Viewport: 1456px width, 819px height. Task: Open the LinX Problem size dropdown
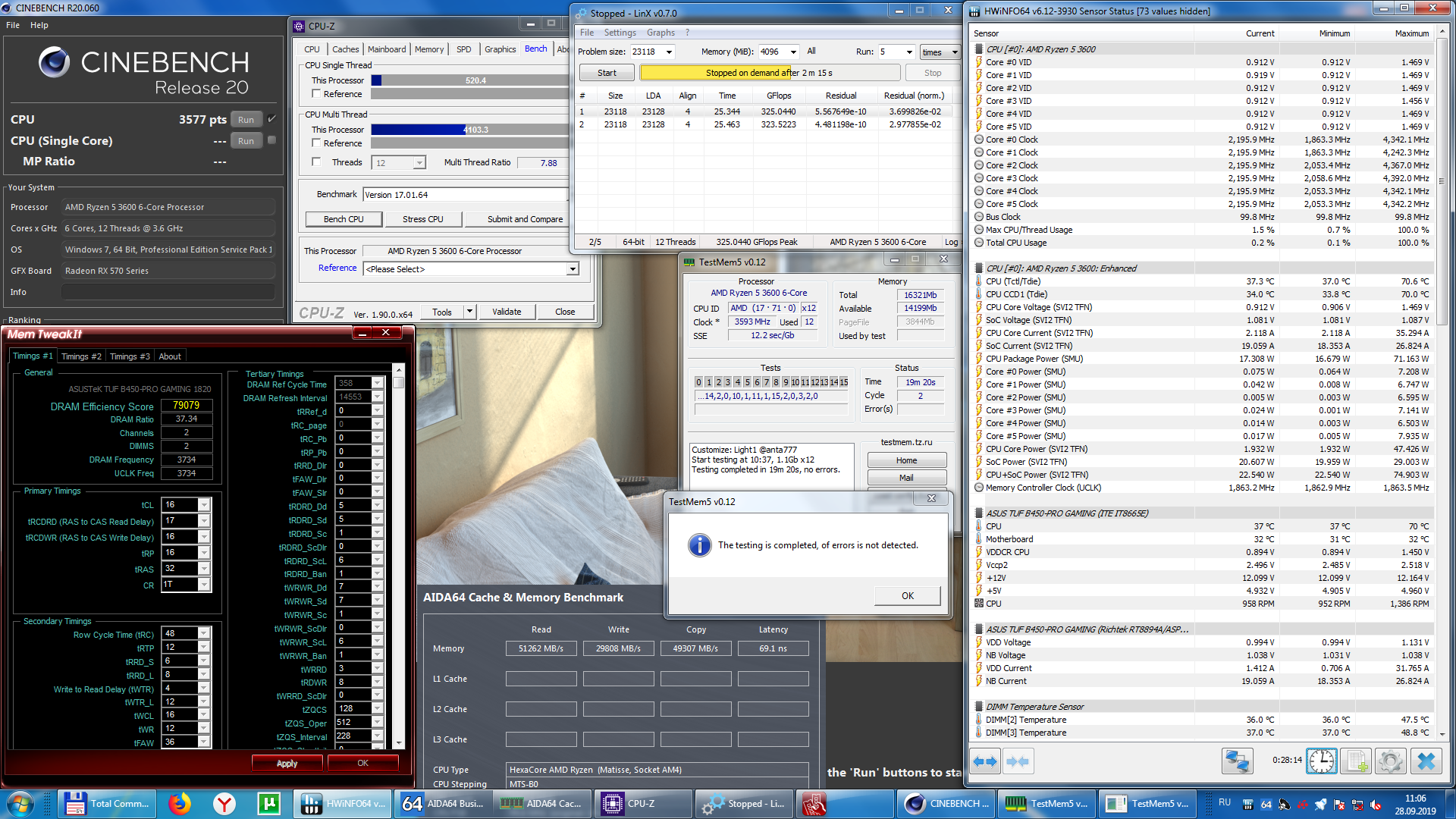pos(669,52)
